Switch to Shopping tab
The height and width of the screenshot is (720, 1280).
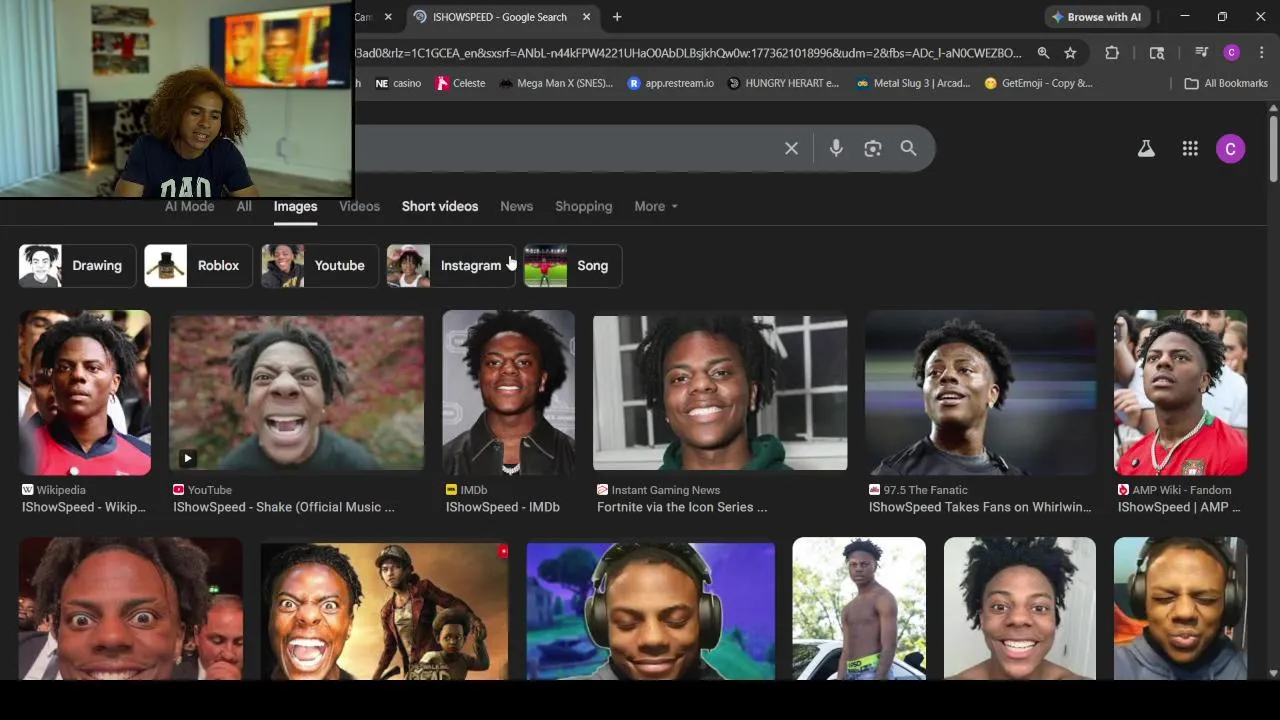click(583, 206)
